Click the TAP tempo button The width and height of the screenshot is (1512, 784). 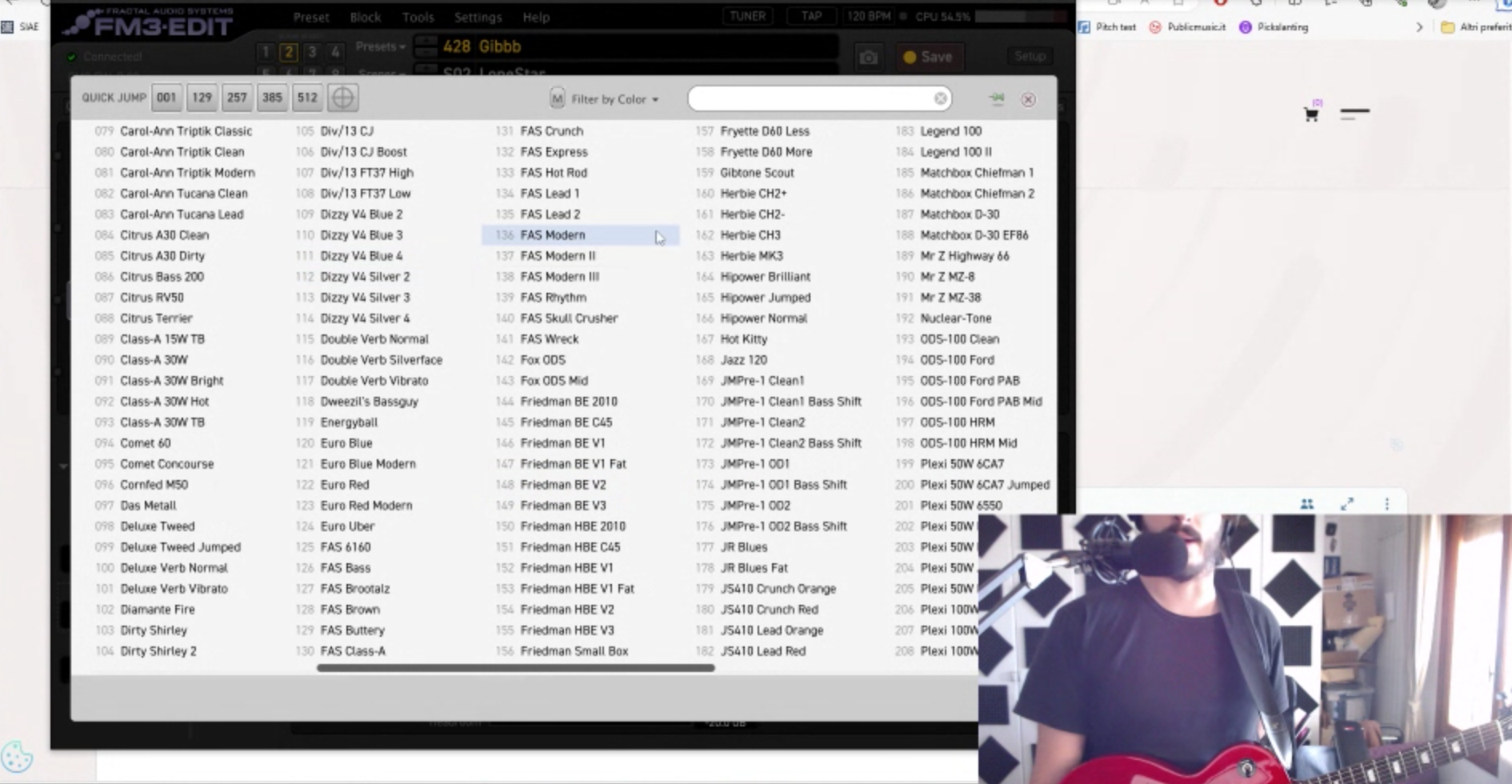coord(811,16)
